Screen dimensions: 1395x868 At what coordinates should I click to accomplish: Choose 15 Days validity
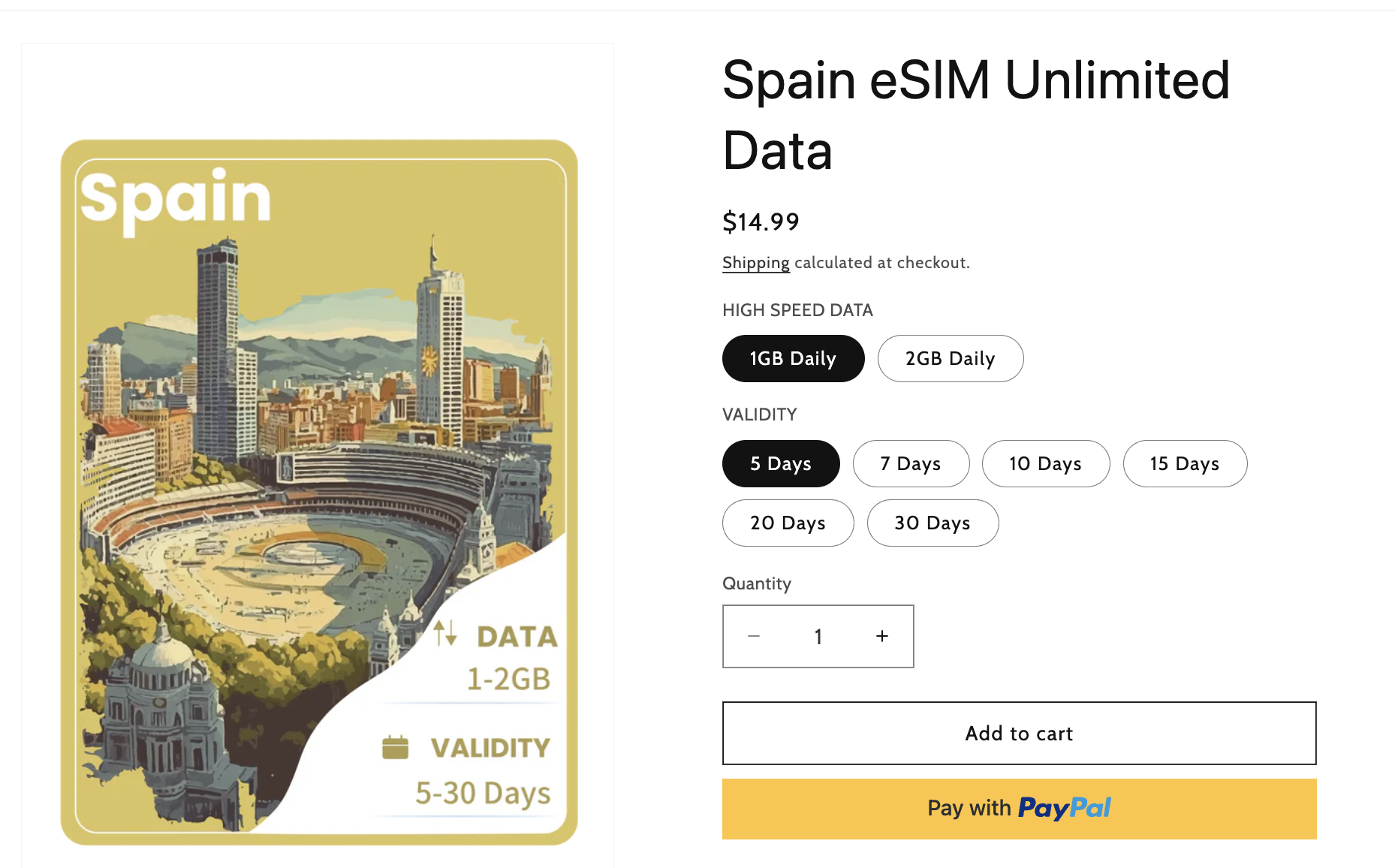(1184, 464)
